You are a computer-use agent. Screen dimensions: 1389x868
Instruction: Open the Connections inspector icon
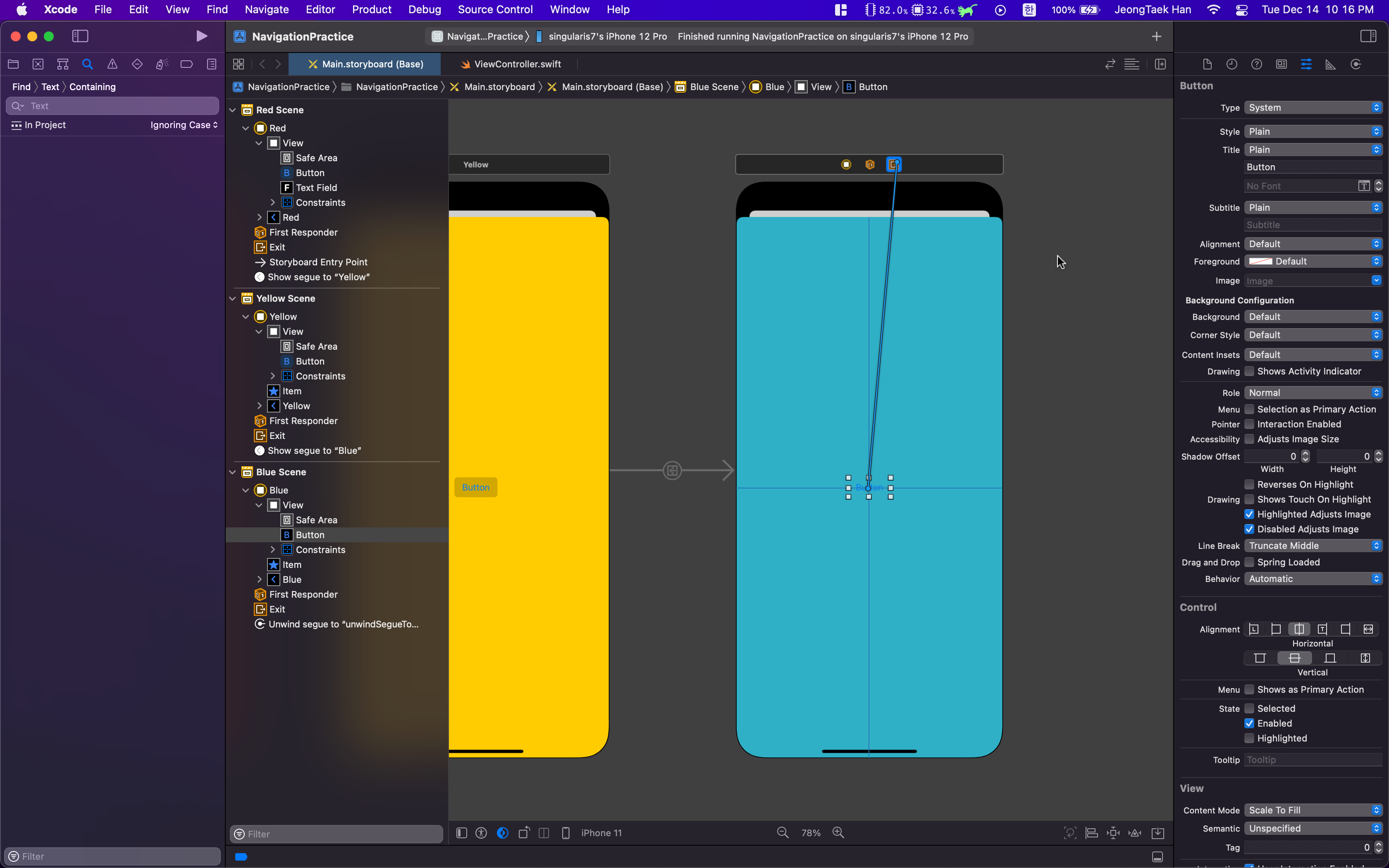(x=1356, y=64)
